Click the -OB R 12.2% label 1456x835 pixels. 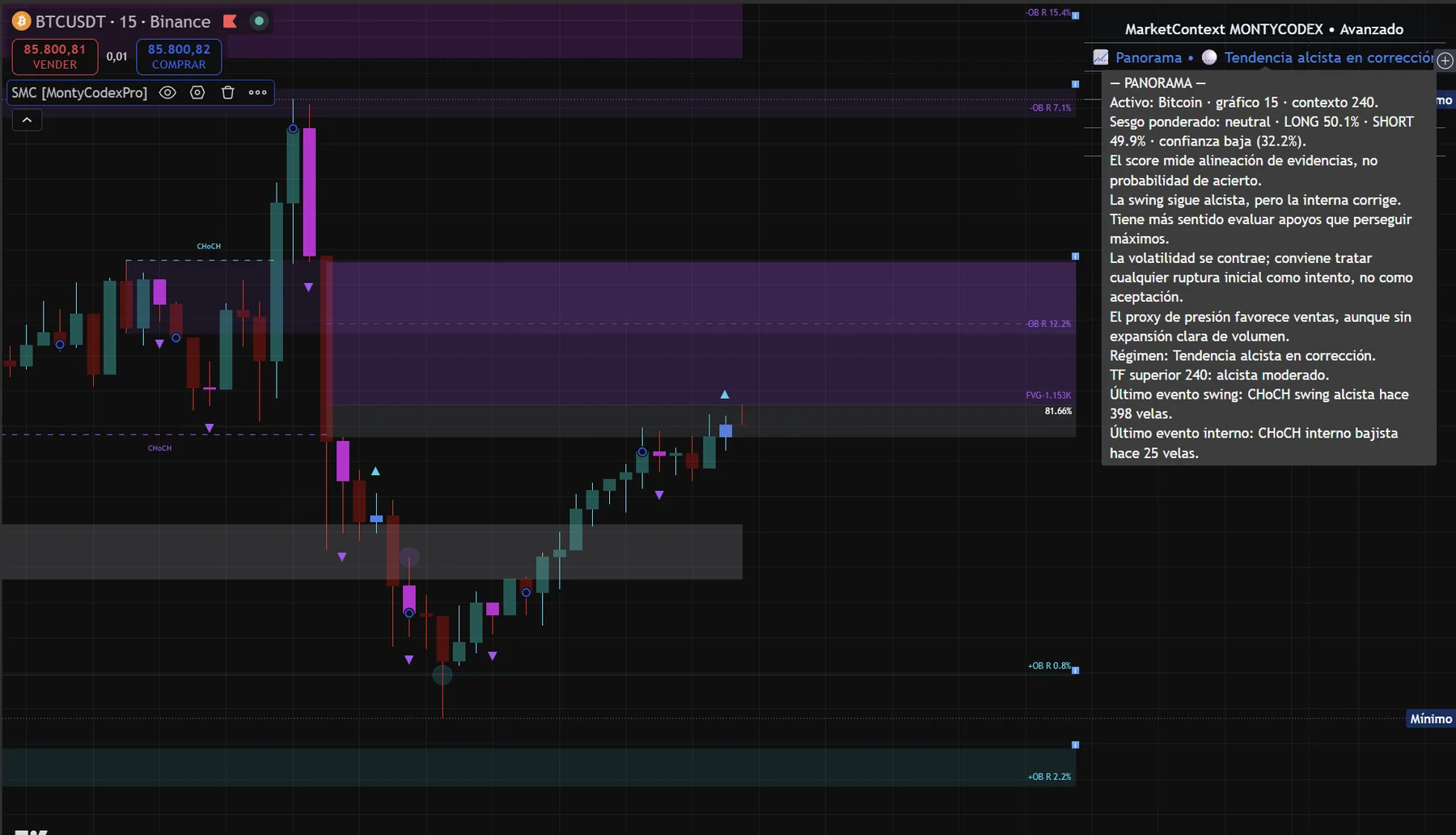pyautogui.click(x=1048, y=324)
